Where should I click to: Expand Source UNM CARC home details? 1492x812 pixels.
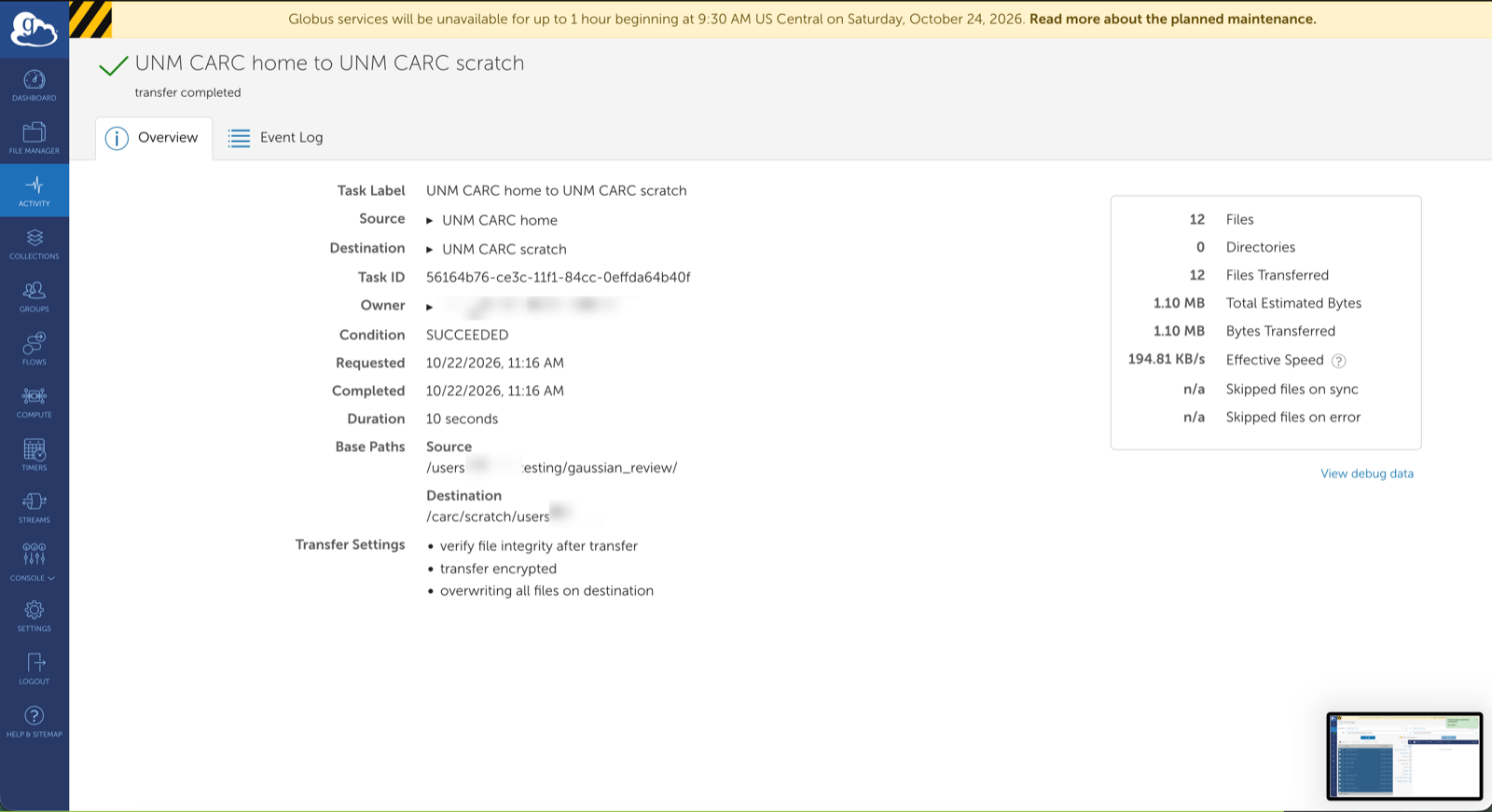(430, 221)
